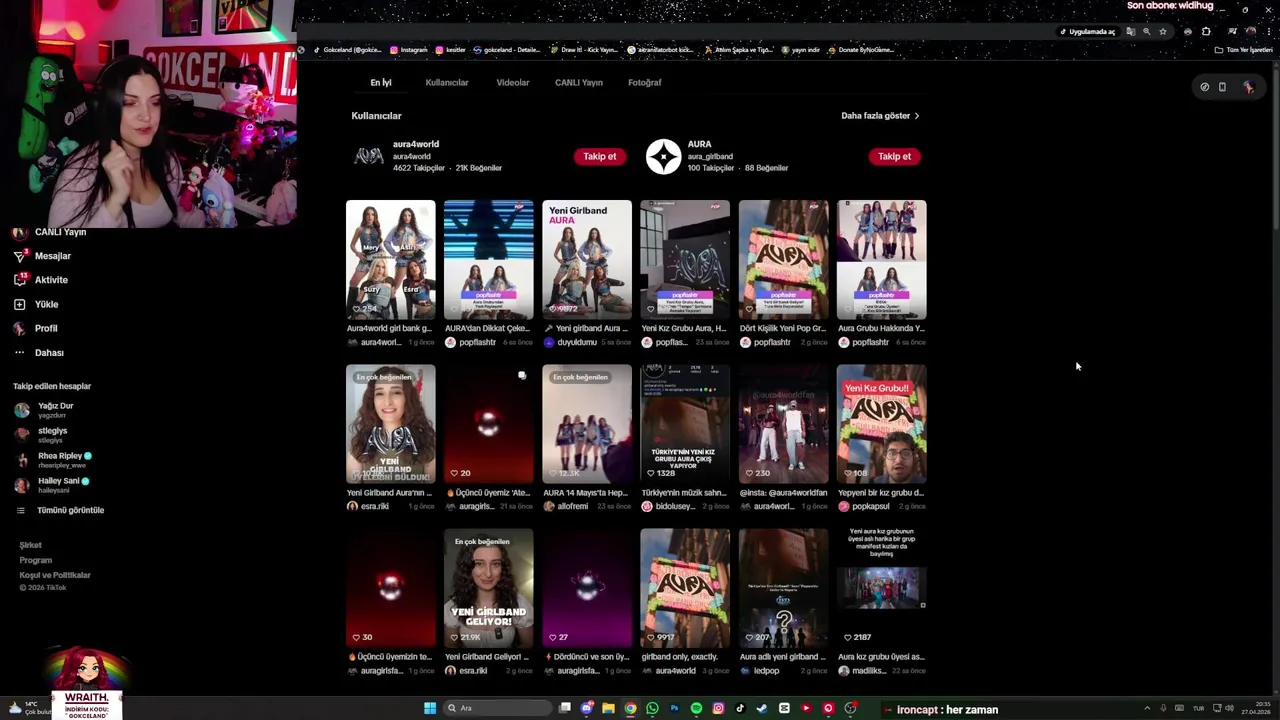Switch to the Videolar tab
Viewport: 1280px width, 720px height.
tap(513, 83)
